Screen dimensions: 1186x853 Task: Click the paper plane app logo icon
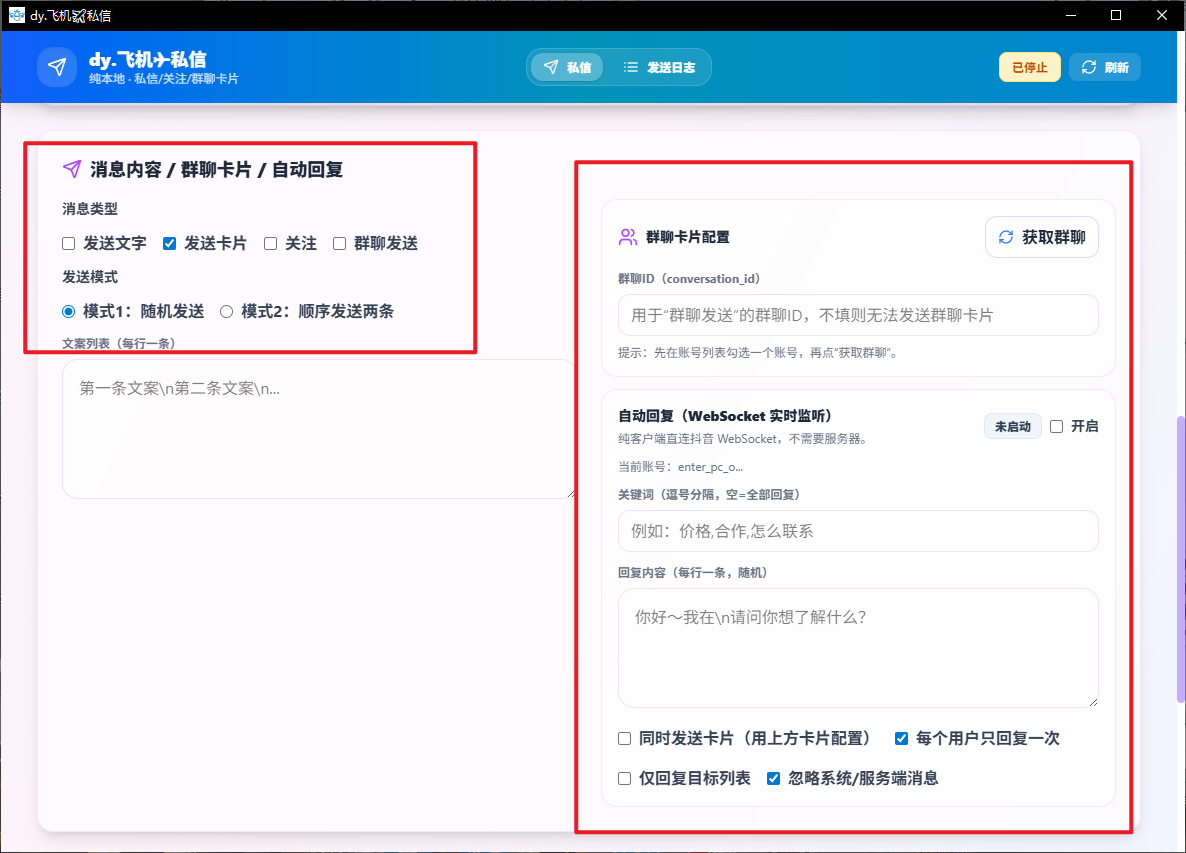57,67
